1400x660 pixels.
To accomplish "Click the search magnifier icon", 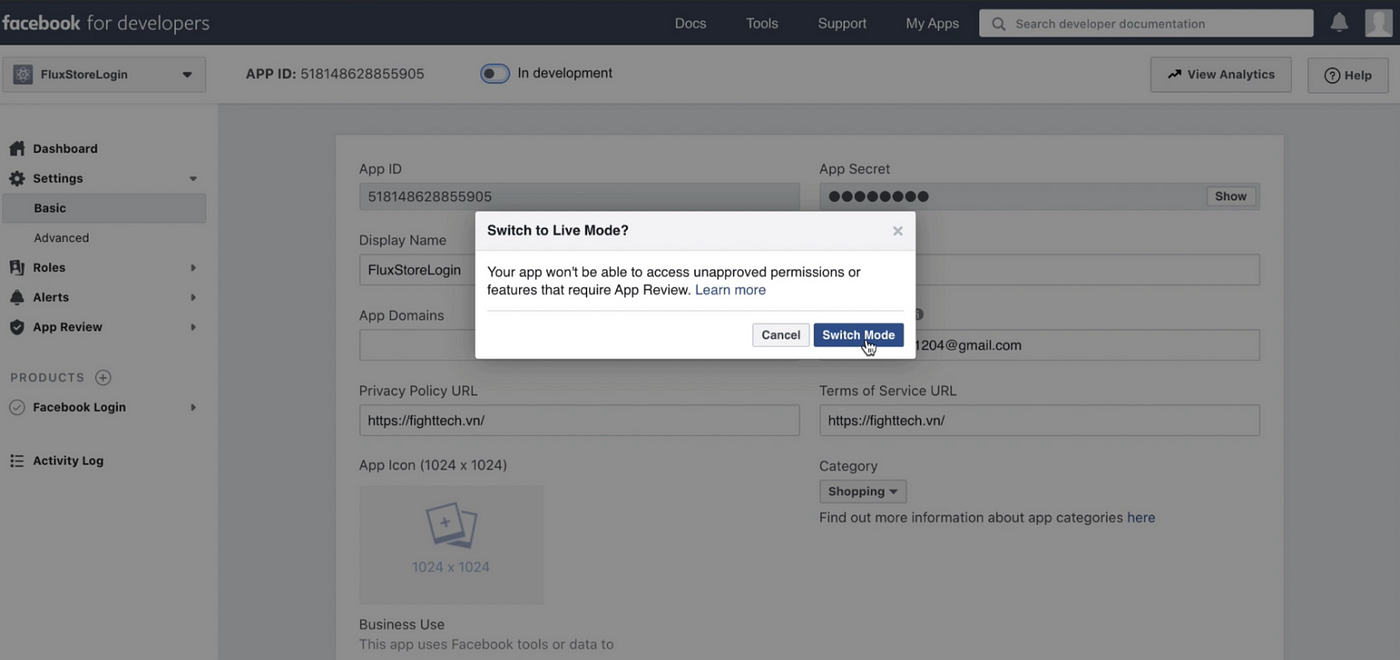I will click(998, 23).
